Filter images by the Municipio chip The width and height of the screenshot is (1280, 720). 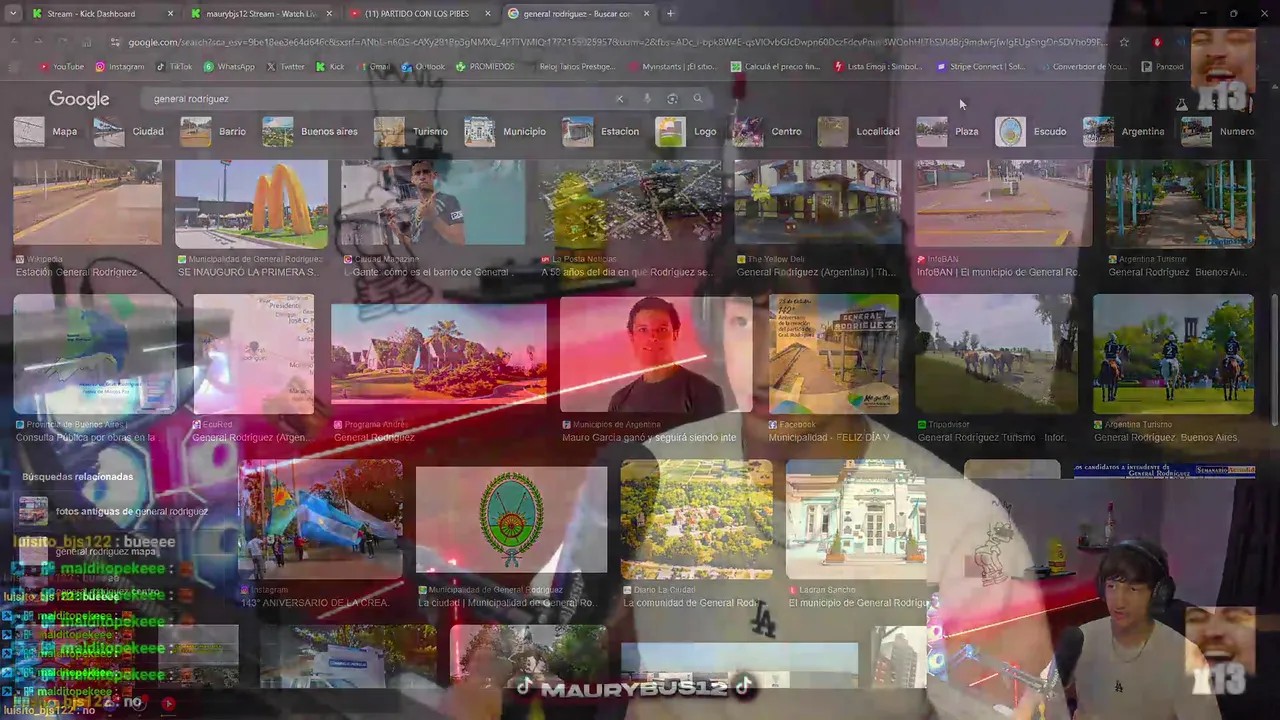[x=505, y=131]
